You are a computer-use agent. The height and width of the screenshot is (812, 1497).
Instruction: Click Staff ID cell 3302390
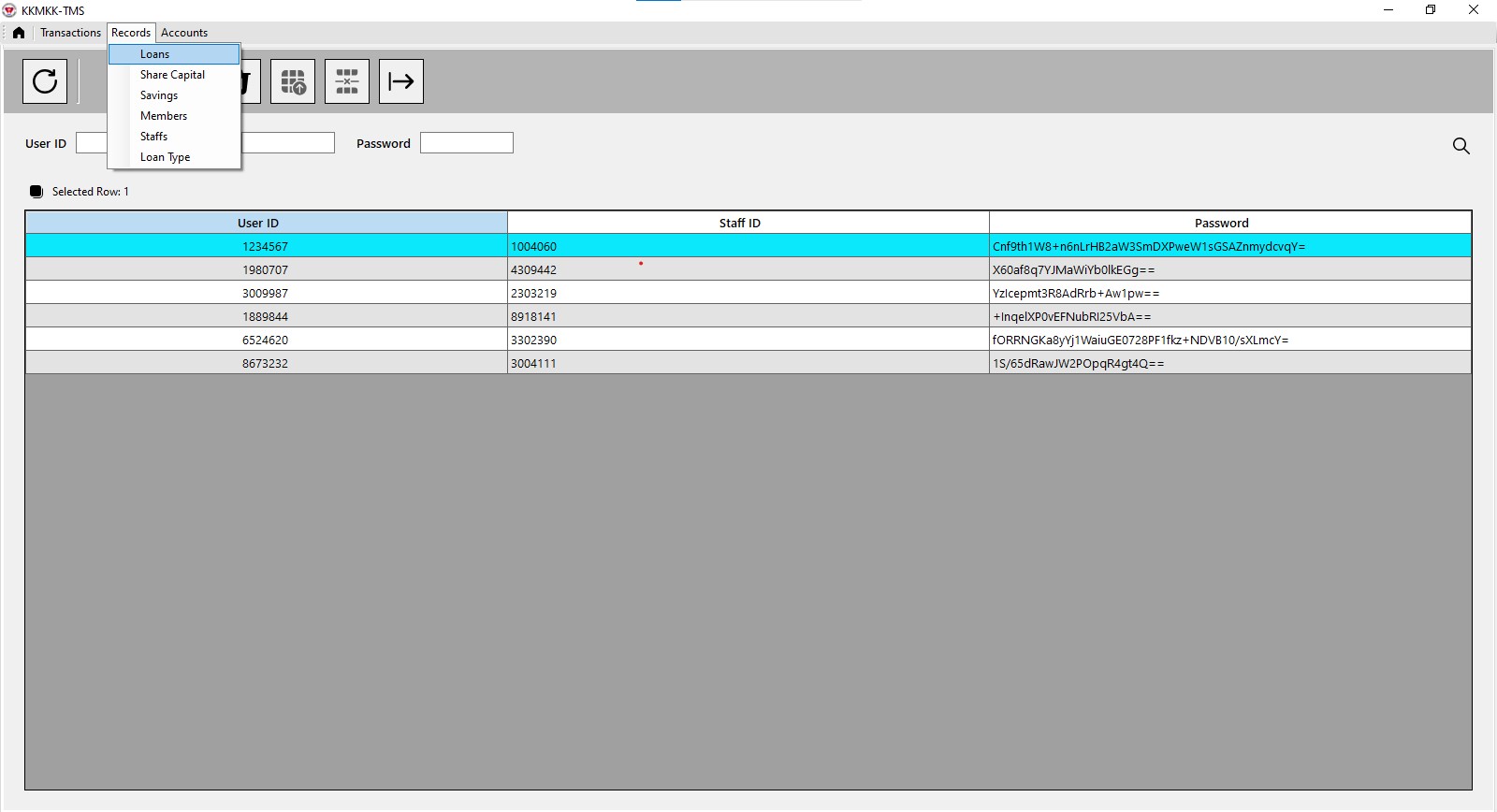748,340
